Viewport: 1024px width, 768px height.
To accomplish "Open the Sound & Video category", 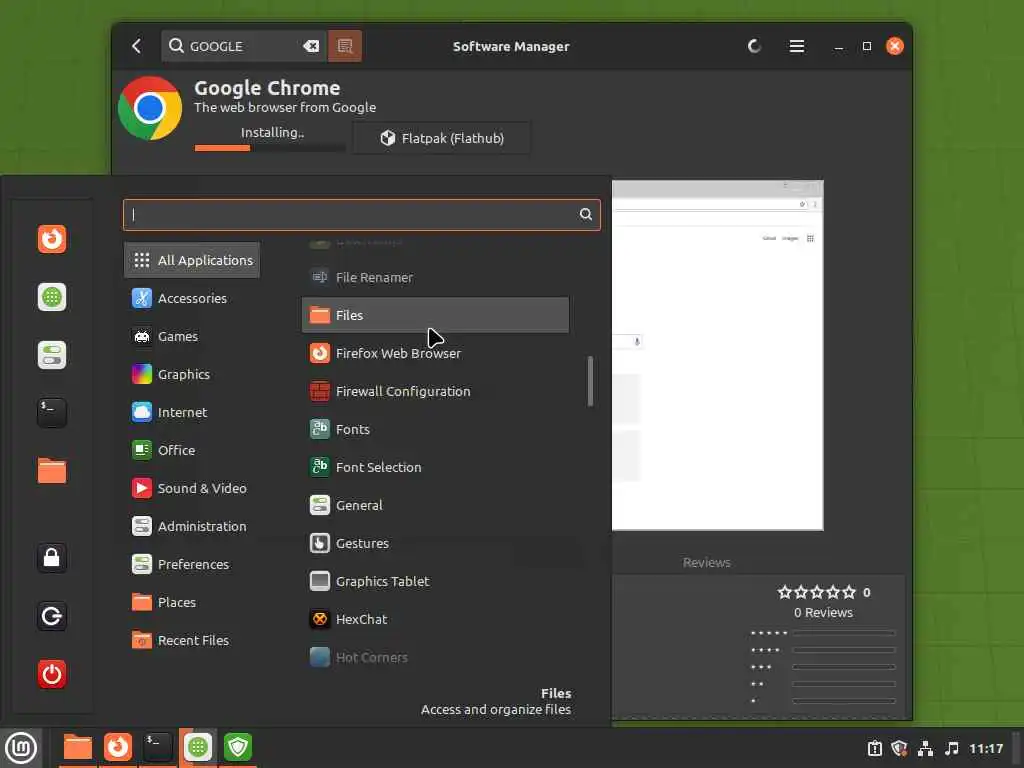I will point(192,488).
